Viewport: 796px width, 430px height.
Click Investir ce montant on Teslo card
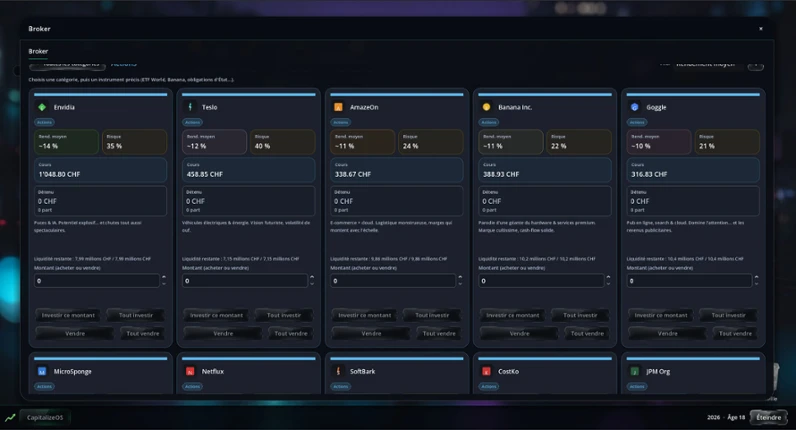coord(217,315)
